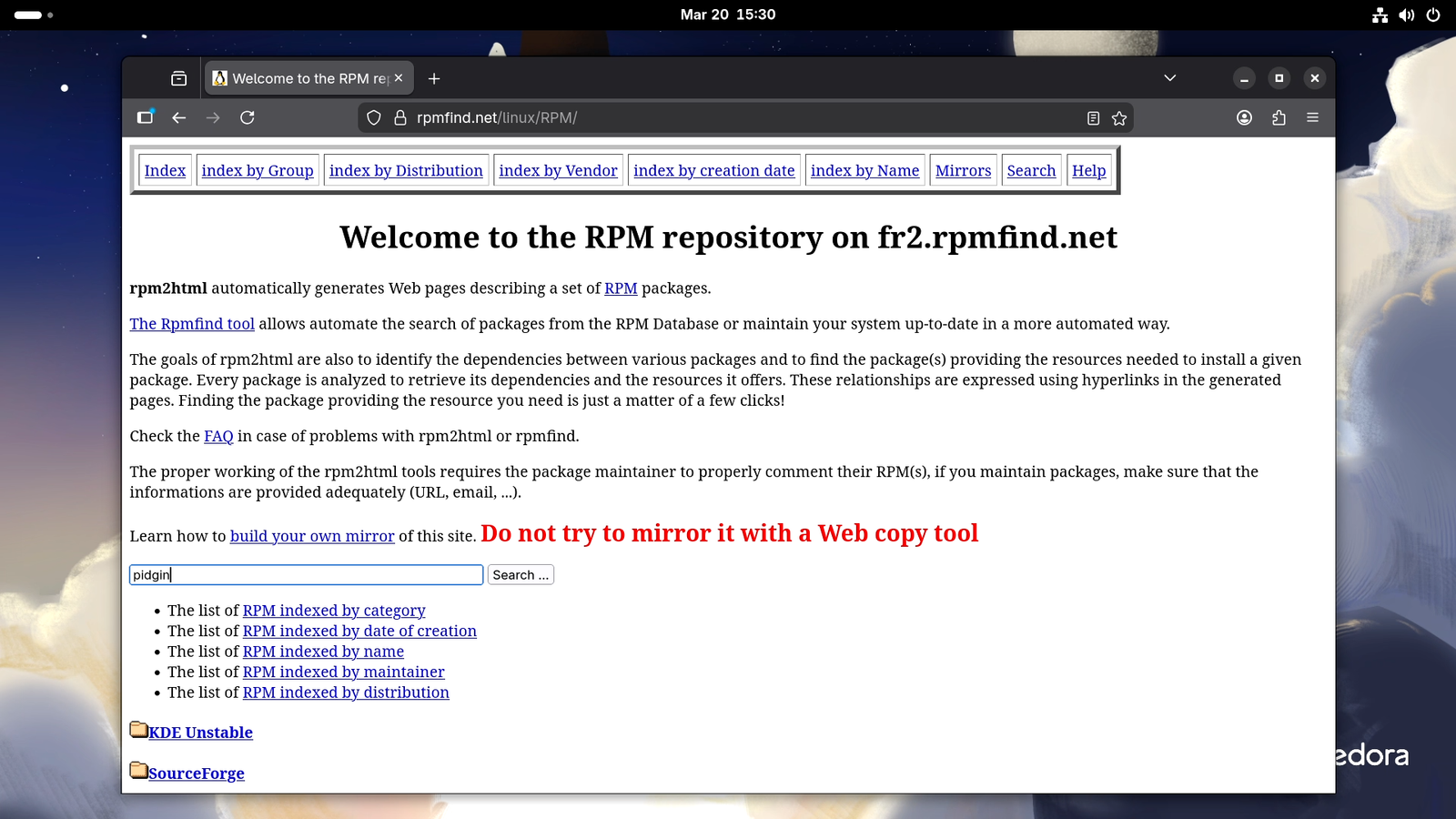The height and width of the screenshot is (819, 1456).
Task: Click the Search ... button
Action: [521, 575]
